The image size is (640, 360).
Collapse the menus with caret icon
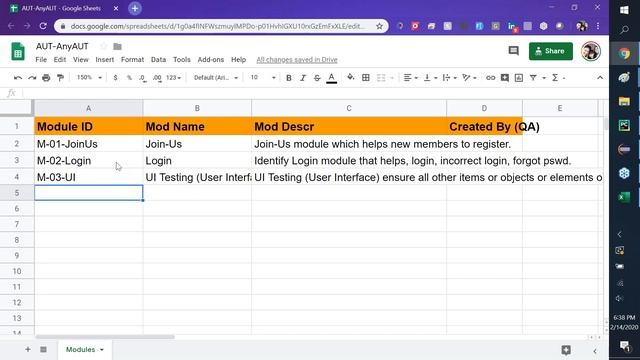tap(600, 78)
